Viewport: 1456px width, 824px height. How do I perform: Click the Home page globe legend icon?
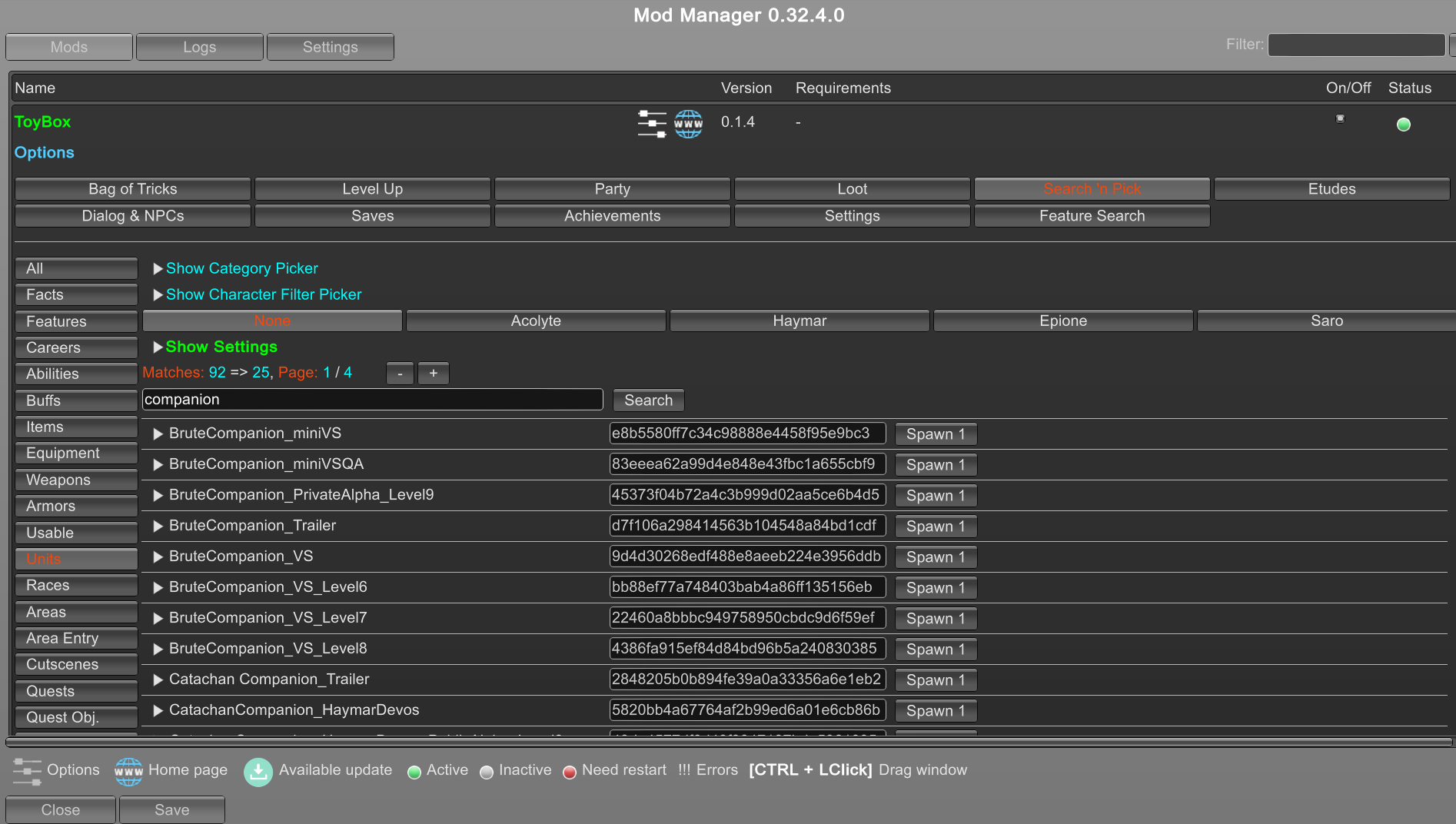click(128, 771)
